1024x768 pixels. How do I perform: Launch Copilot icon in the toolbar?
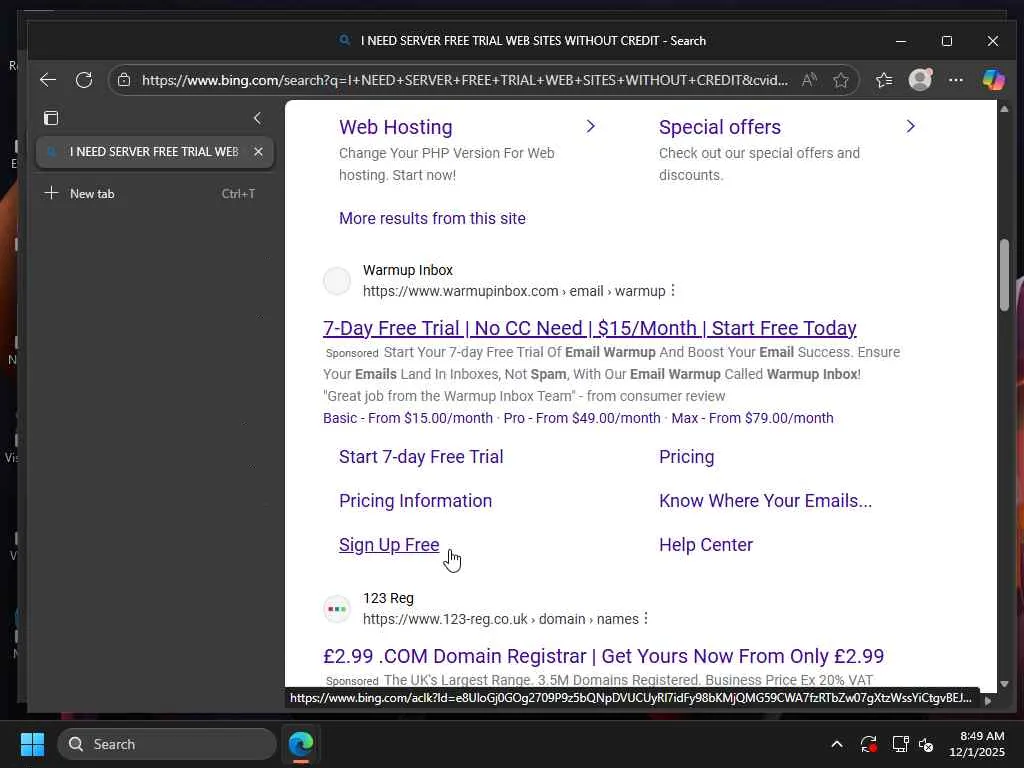[x=993, y=80]
